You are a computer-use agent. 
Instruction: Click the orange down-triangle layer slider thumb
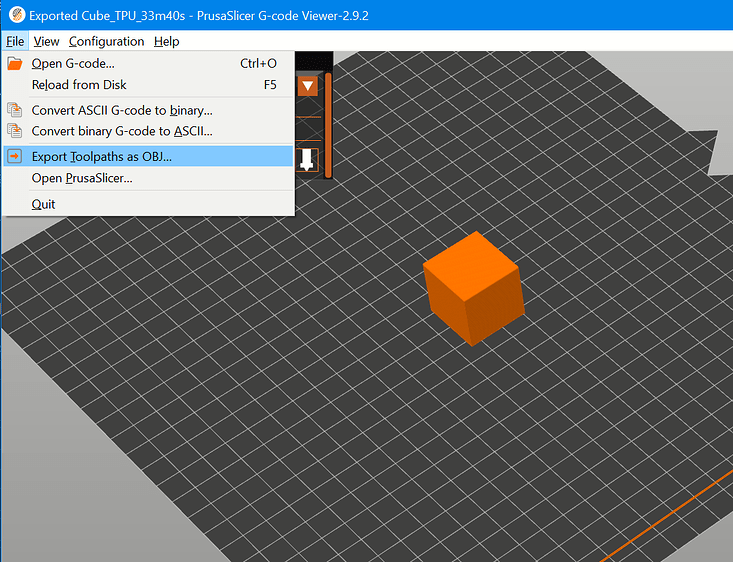(308, 86)
